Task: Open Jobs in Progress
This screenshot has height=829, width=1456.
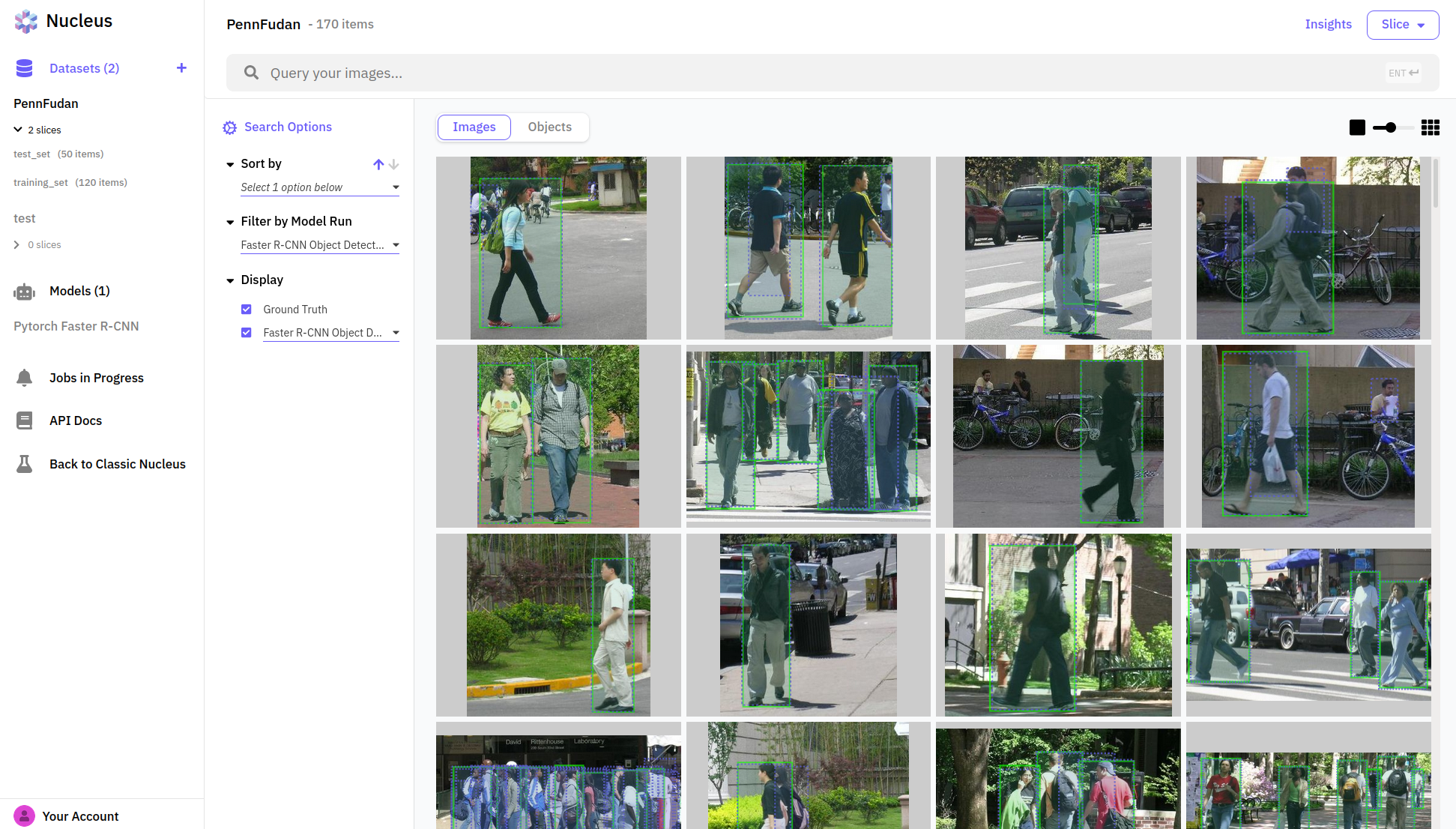Action: (x=97, y=378)
